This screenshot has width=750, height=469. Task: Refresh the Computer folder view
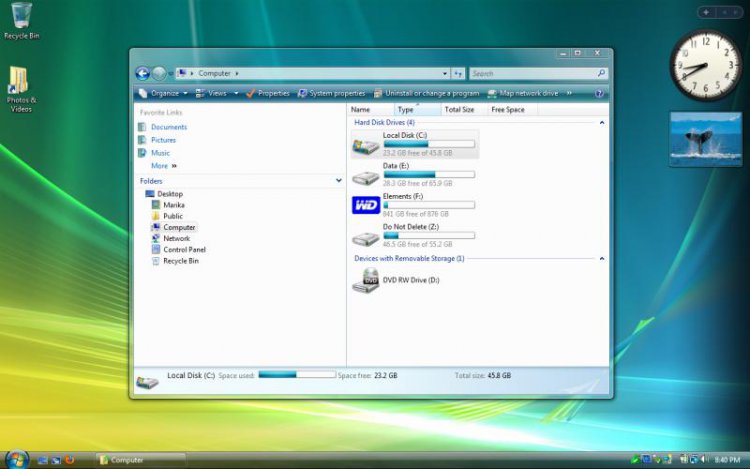click(458, 74)
